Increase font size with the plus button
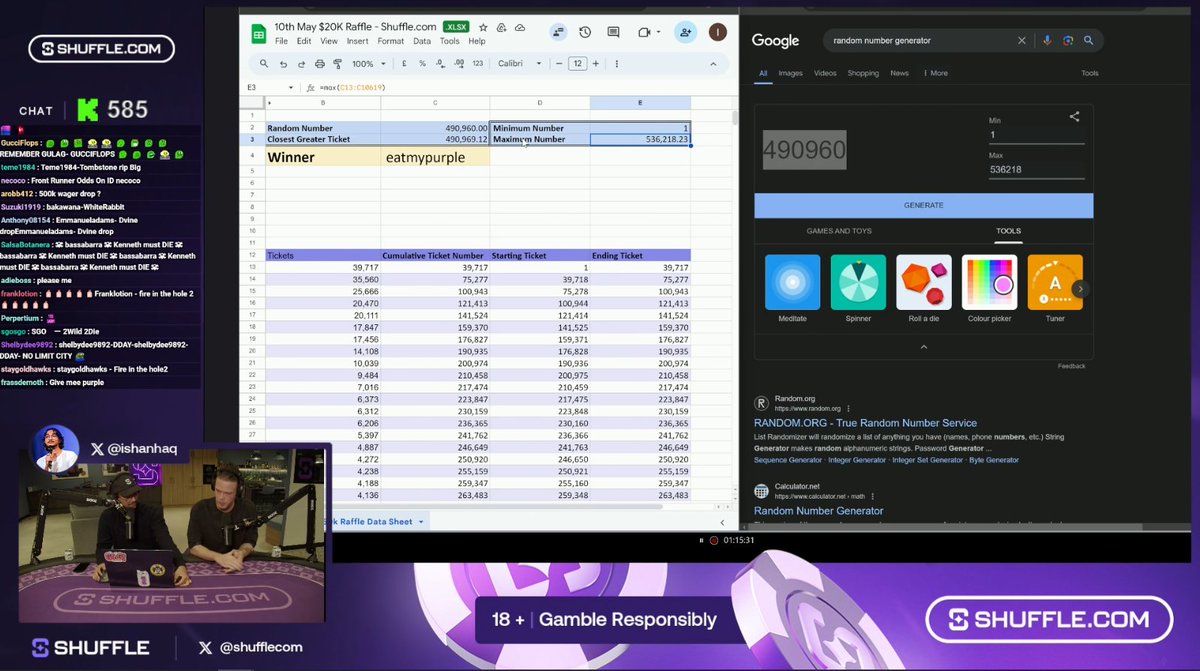Viewport: 1200px width, 671px height. pyautogui.click(x=595, y=64)
